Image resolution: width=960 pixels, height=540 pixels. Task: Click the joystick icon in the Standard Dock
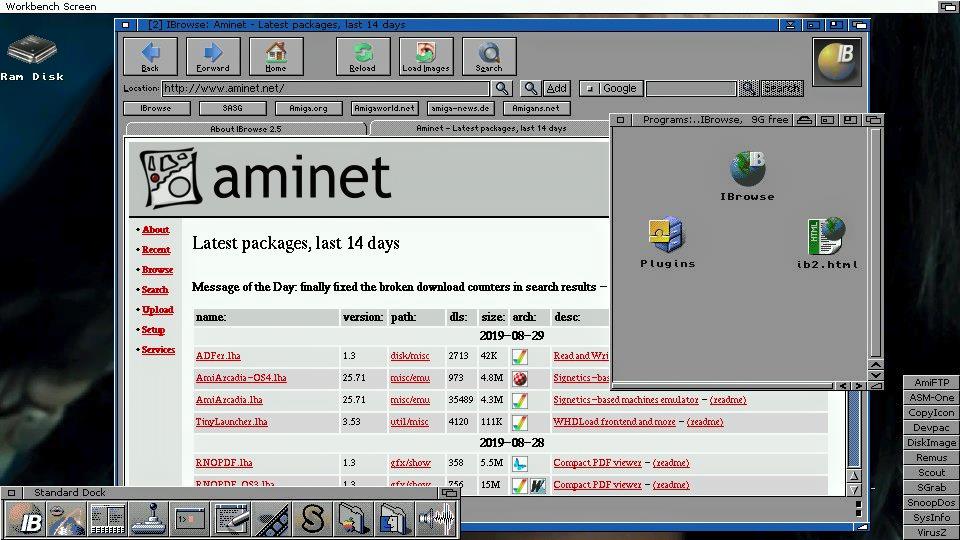[149, 519]
